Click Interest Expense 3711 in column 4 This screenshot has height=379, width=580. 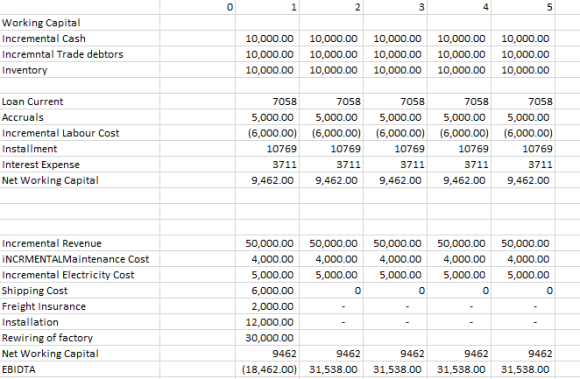(x=459, y=165)
